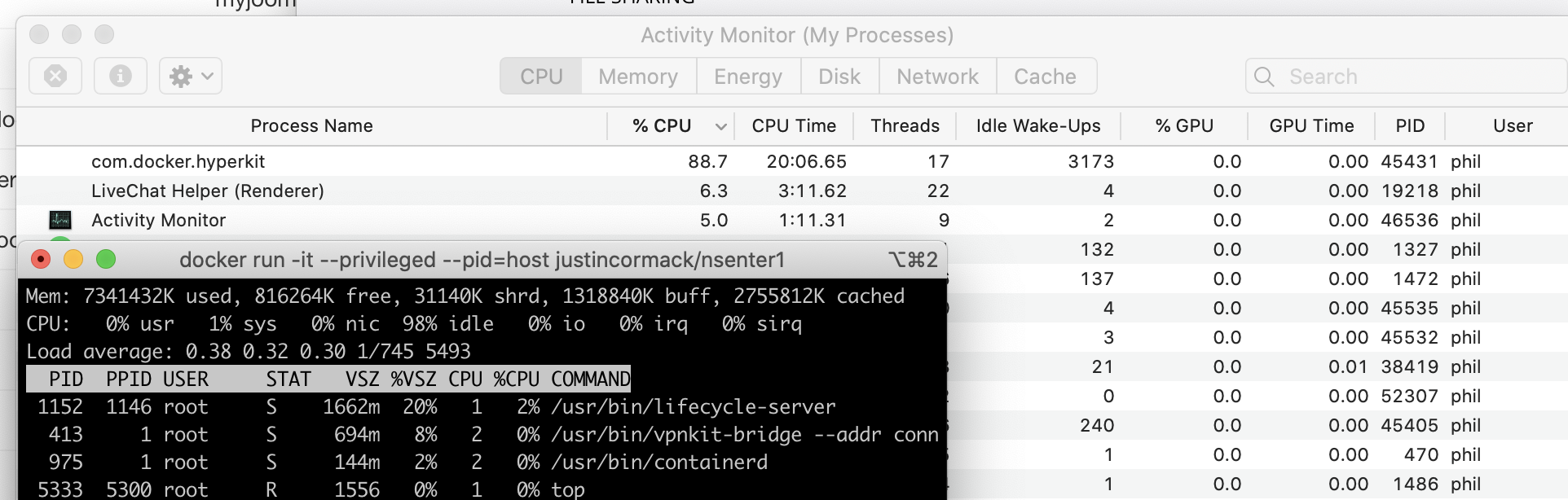The width and height of the screenshot is (1568, 500).
Task: Select row with PID 1327
Action: (x=1257, y=249)
